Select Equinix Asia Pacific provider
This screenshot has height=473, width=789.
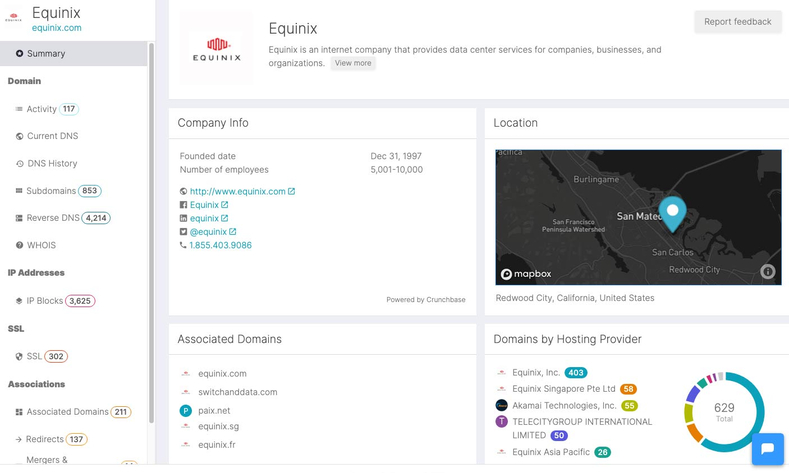[550, 452]
